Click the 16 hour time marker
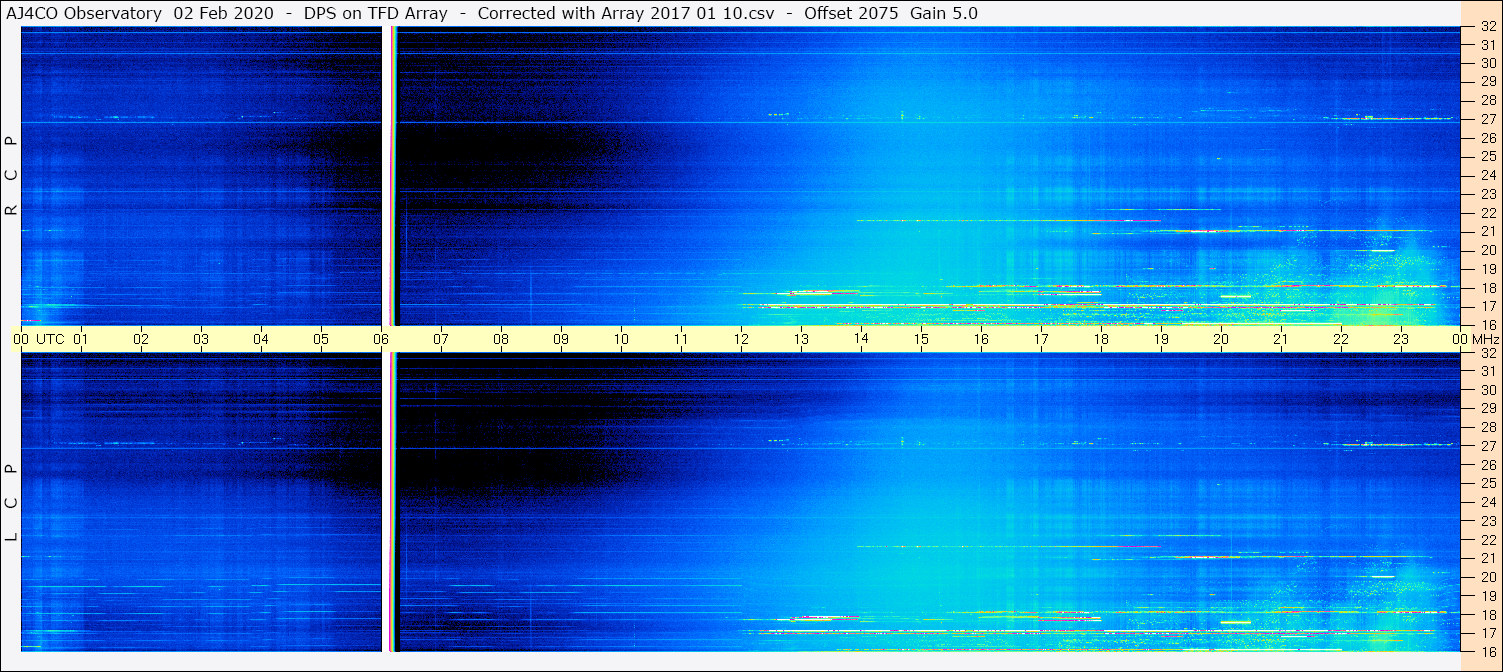 tap(981, 339)
